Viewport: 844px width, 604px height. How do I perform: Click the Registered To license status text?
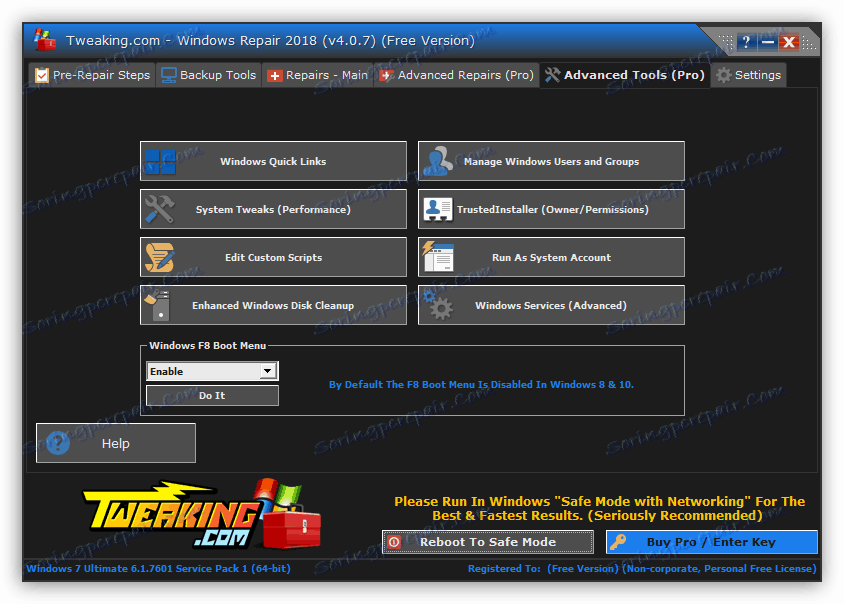(642, 568)
